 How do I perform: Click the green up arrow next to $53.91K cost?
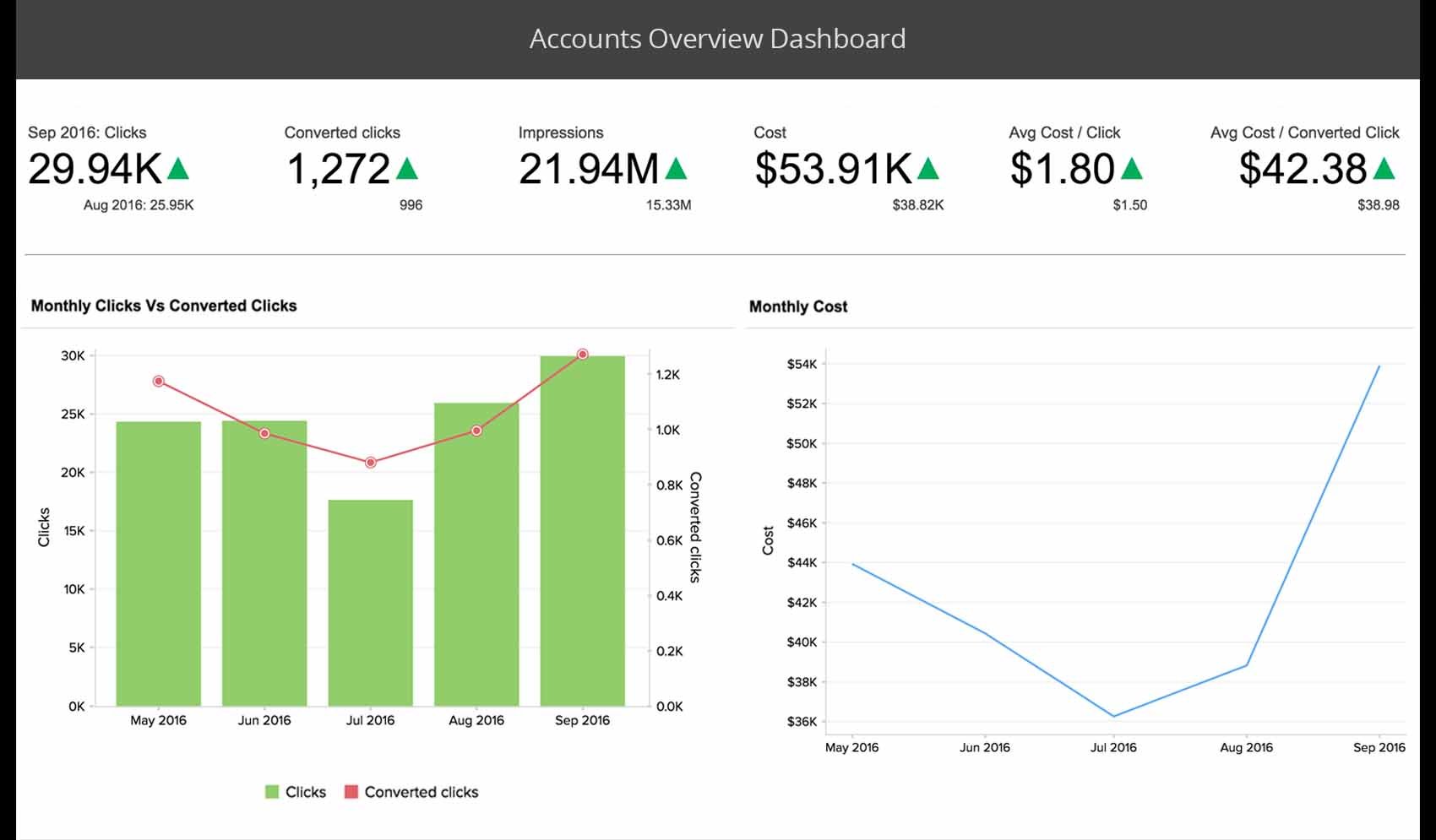928,169
